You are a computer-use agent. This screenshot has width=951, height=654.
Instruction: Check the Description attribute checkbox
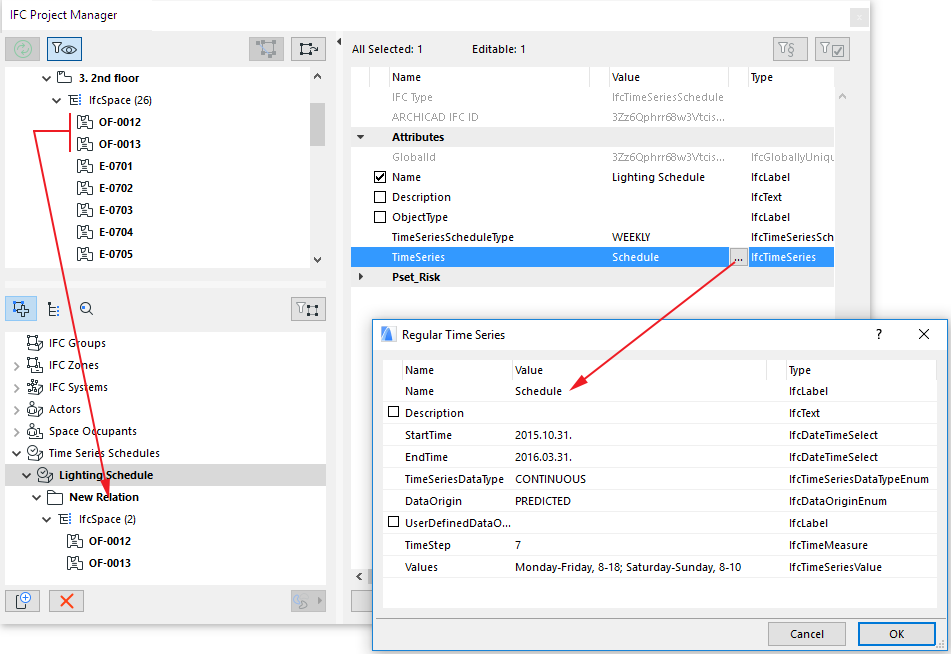[380, 197]
